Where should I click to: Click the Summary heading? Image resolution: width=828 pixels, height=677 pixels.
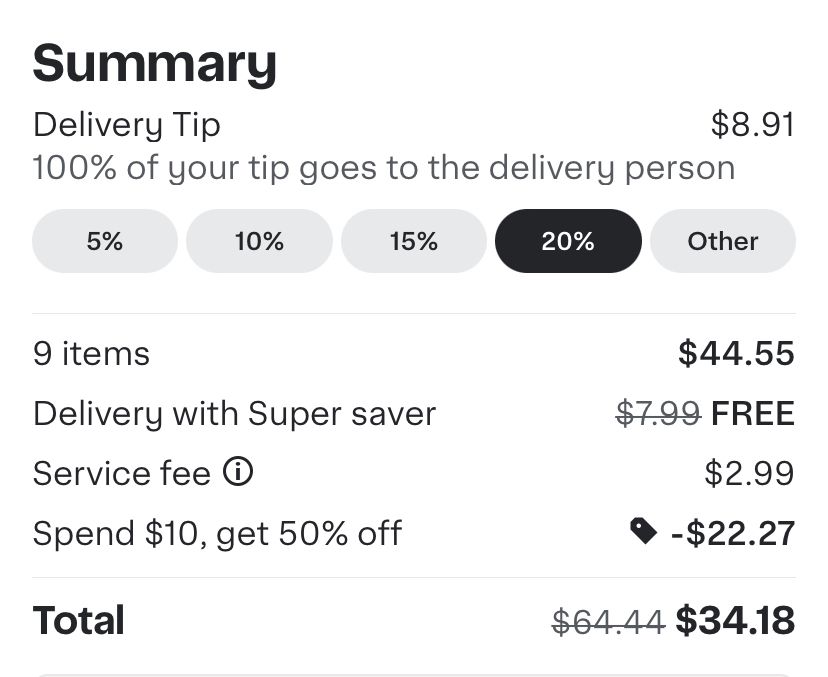pos(154,63)
